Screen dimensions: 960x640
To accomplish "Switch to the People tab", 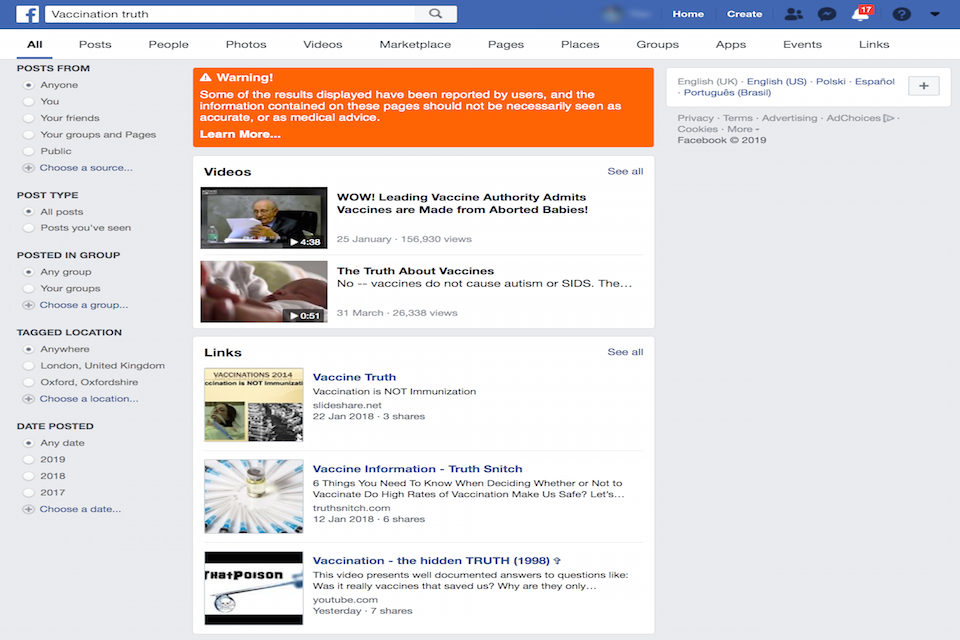I will pos(168,44).
